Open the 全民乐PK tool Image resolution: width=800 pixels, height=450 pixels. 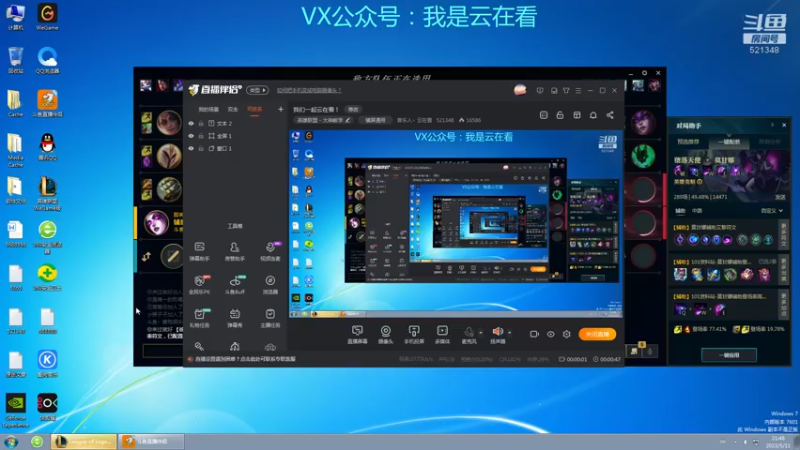pos(199,284)
